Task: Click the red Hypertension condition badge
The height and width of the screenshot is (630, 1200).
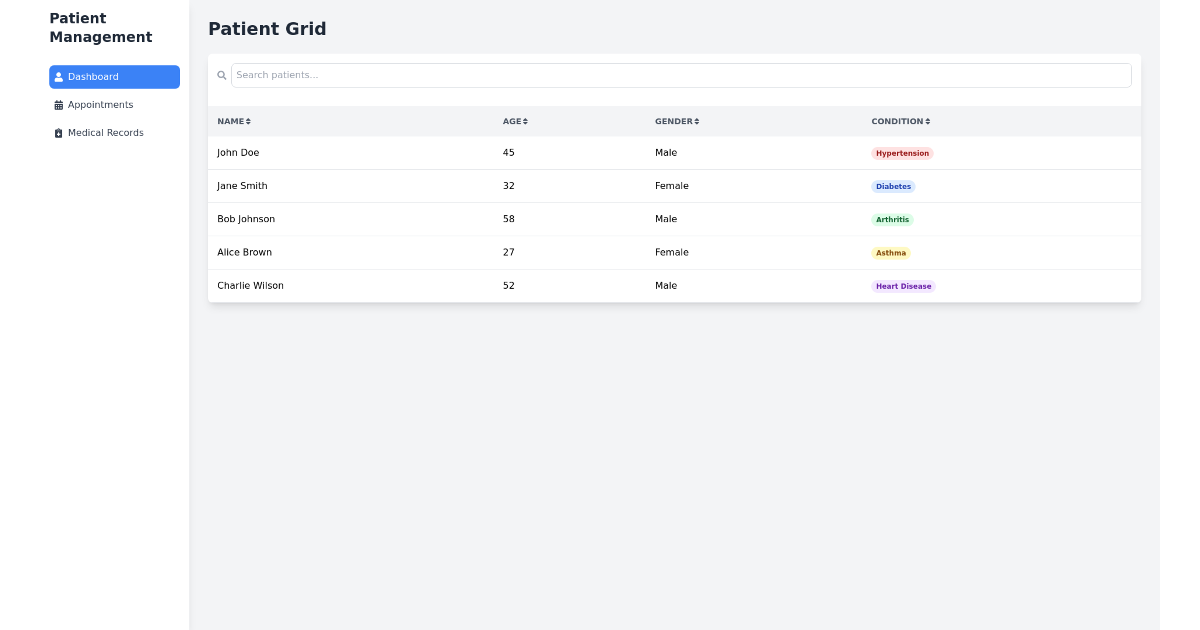Action: coord(903,153)
